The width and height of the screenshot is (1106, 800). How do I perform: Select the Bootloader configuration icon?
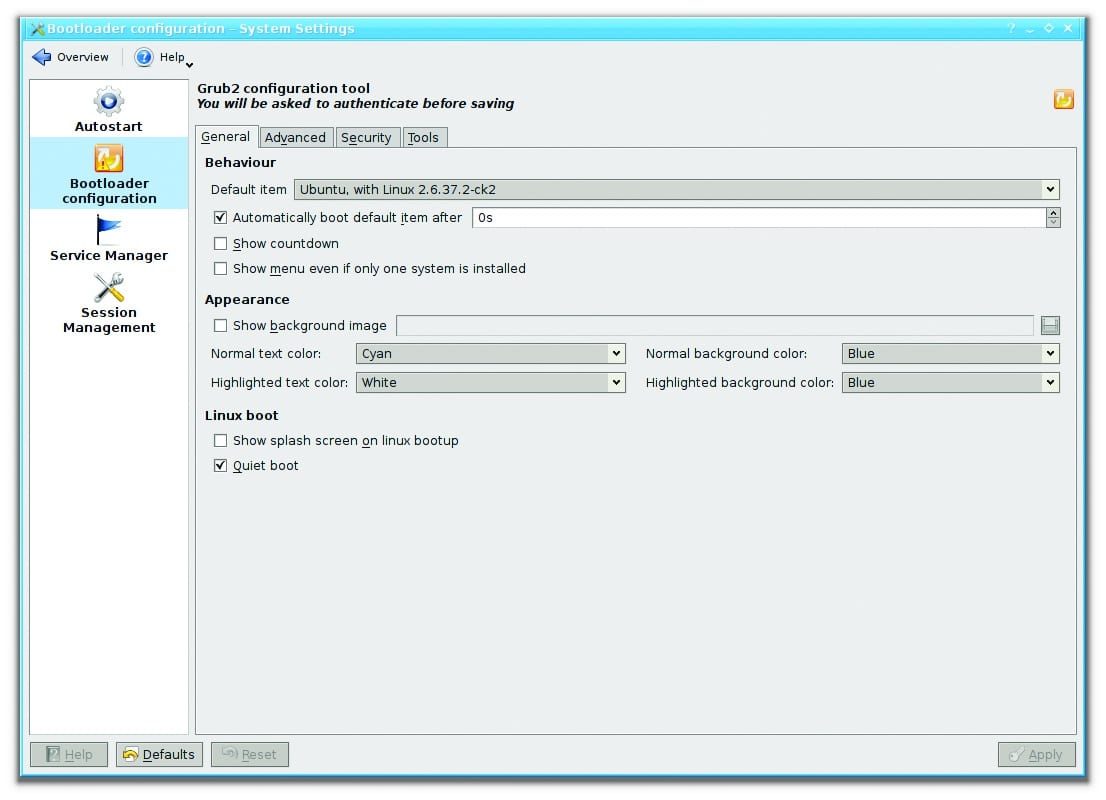(x=108, y=159)
